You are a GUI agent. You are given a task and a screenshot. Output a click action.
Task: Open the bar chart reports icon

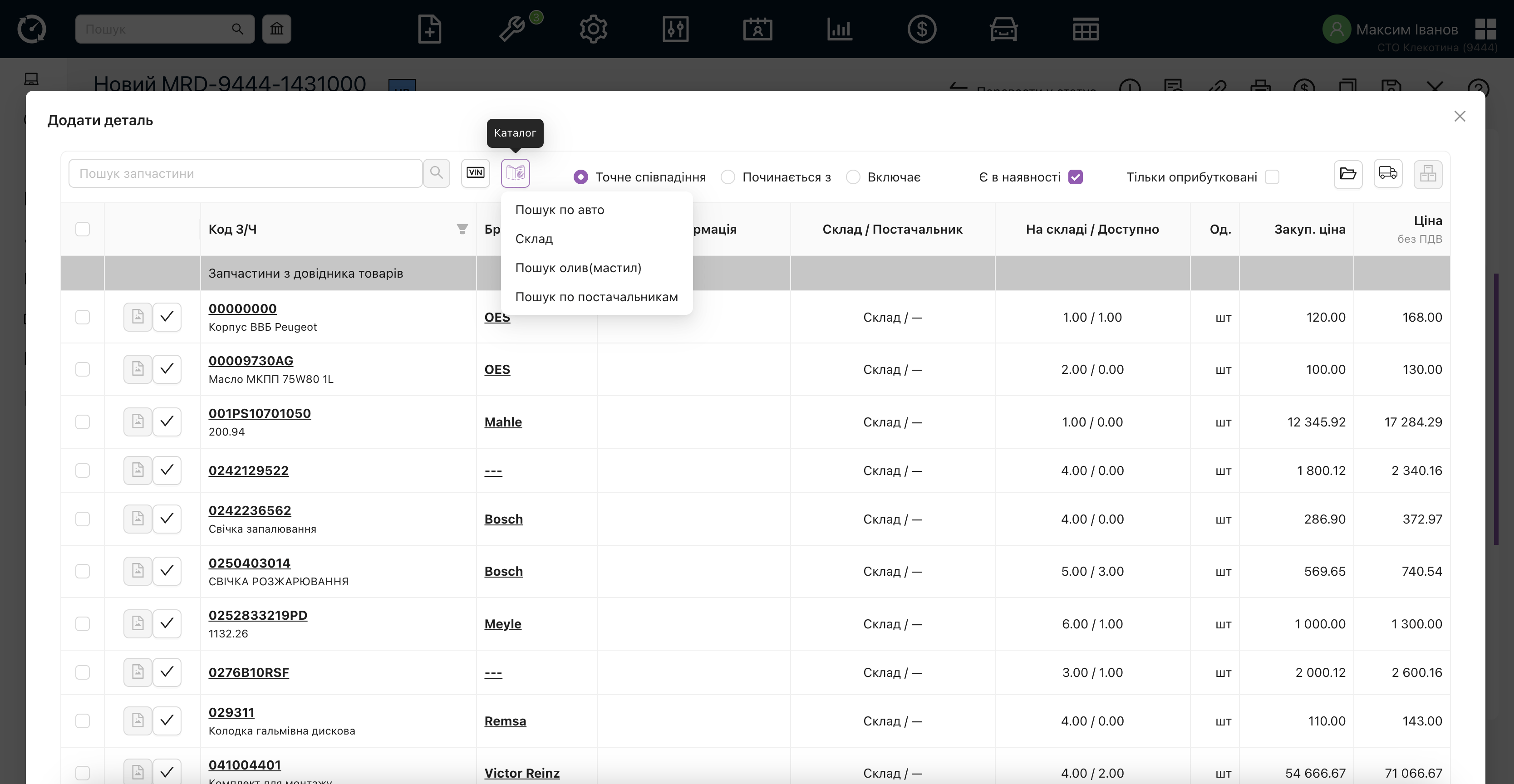(x=839, y=29)
